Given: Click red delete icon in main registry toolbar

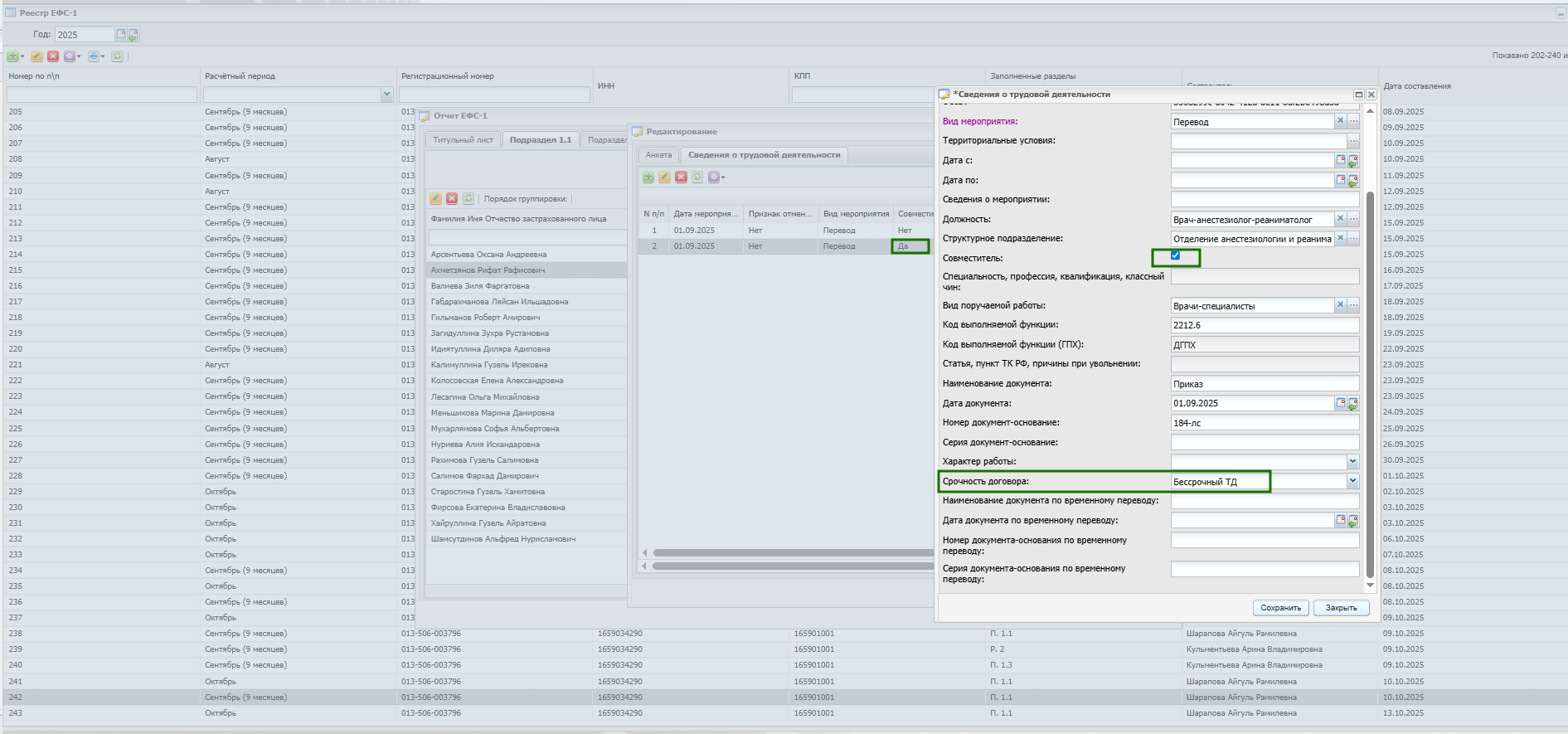Looking at the screenshot, I should tap(53, 56).
